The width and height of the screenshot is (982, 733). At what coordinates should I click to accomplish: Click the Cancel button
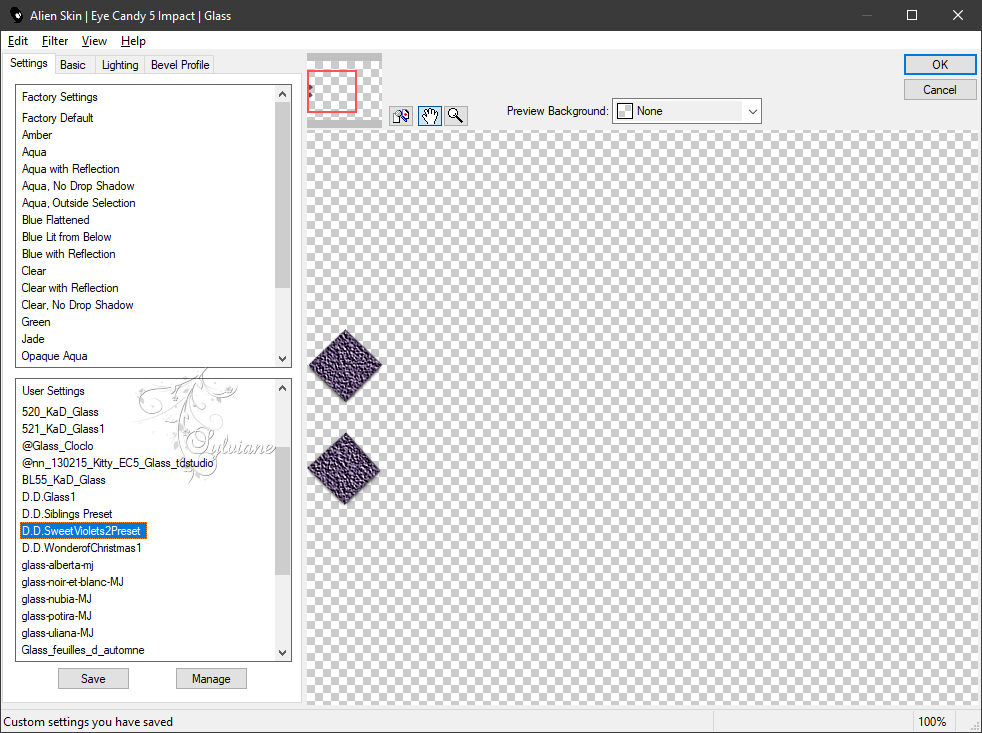click(x=939, y=90)
